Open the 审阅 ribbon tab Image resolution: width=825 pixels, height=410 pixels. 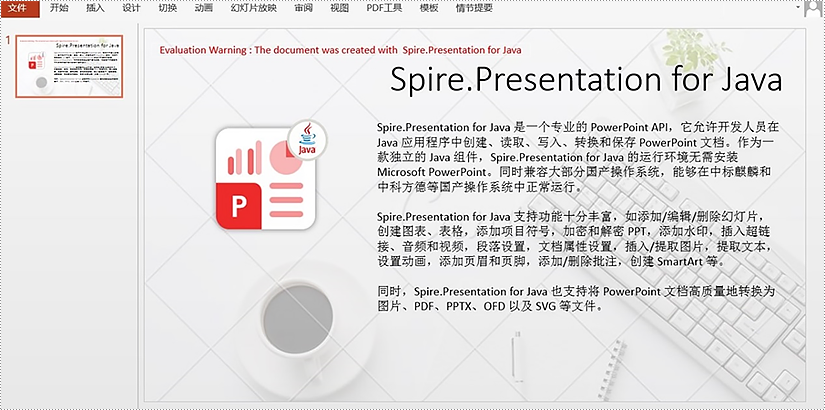[304, 8]
